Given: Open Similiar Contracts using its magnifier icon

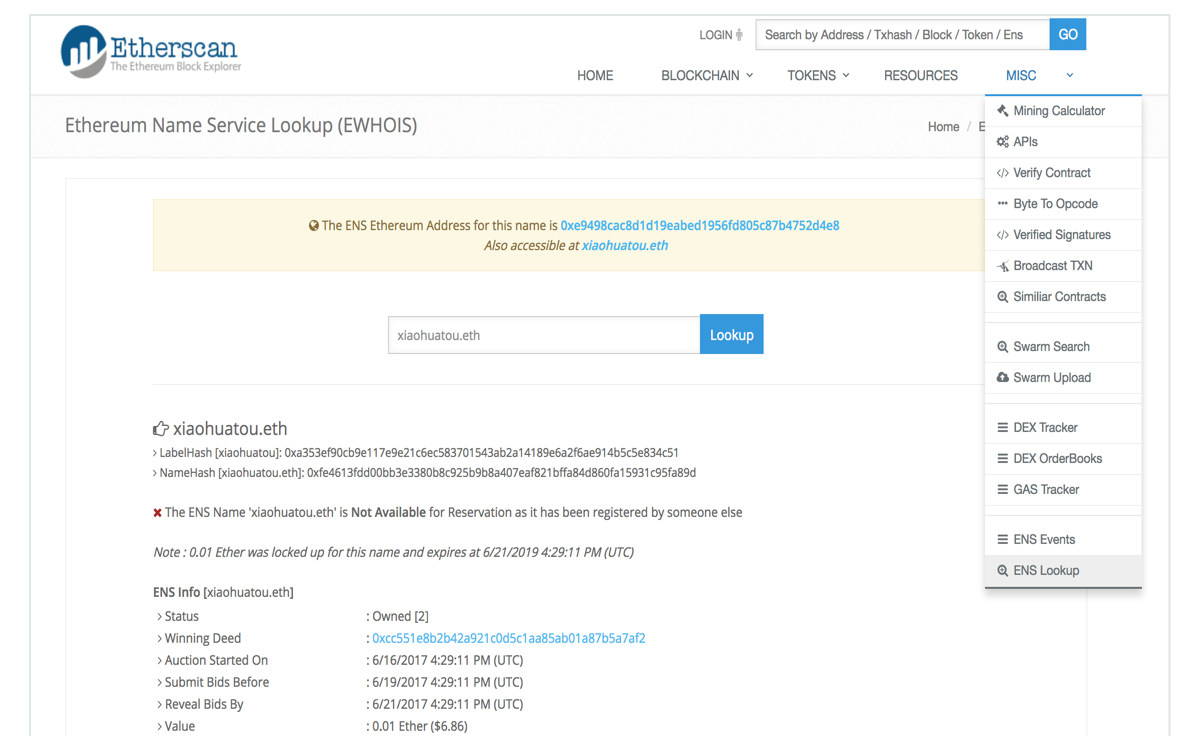Looking at the screenshot, I should (1003, 296).
